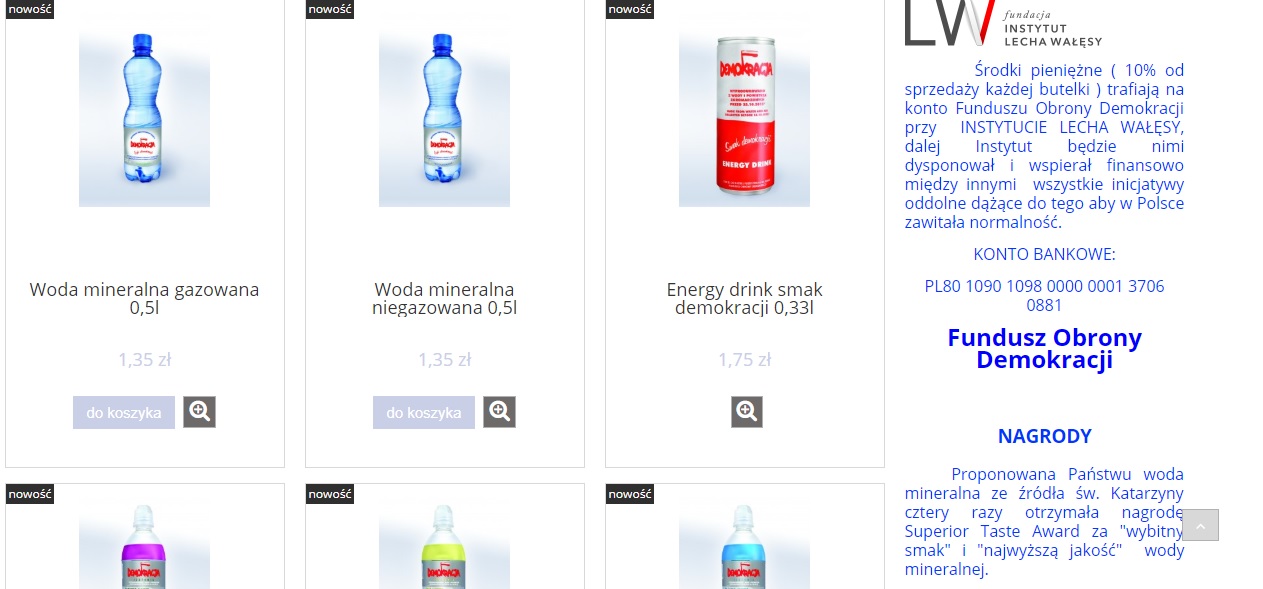Click the Fundusz Obrony Demokracji heading
This screenshot has height=589, width=1263.
(x=1044, y=349)
